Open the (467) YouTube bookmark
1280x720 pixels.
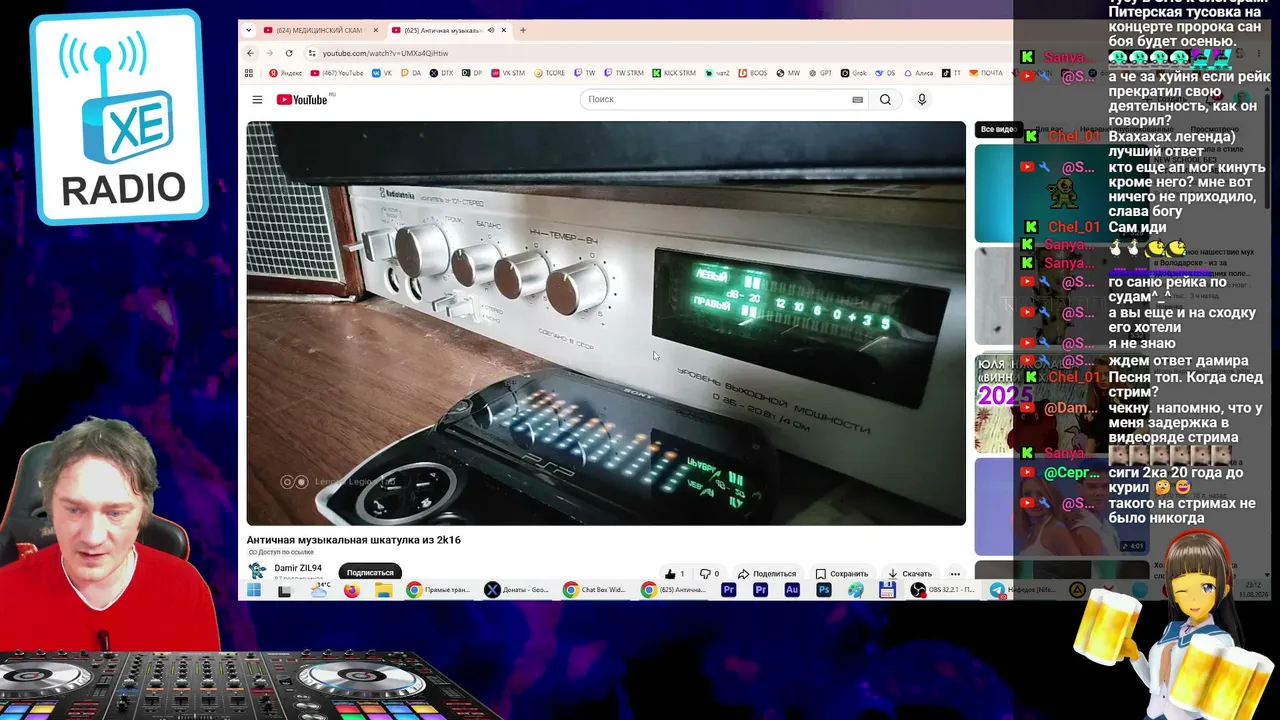337,73
